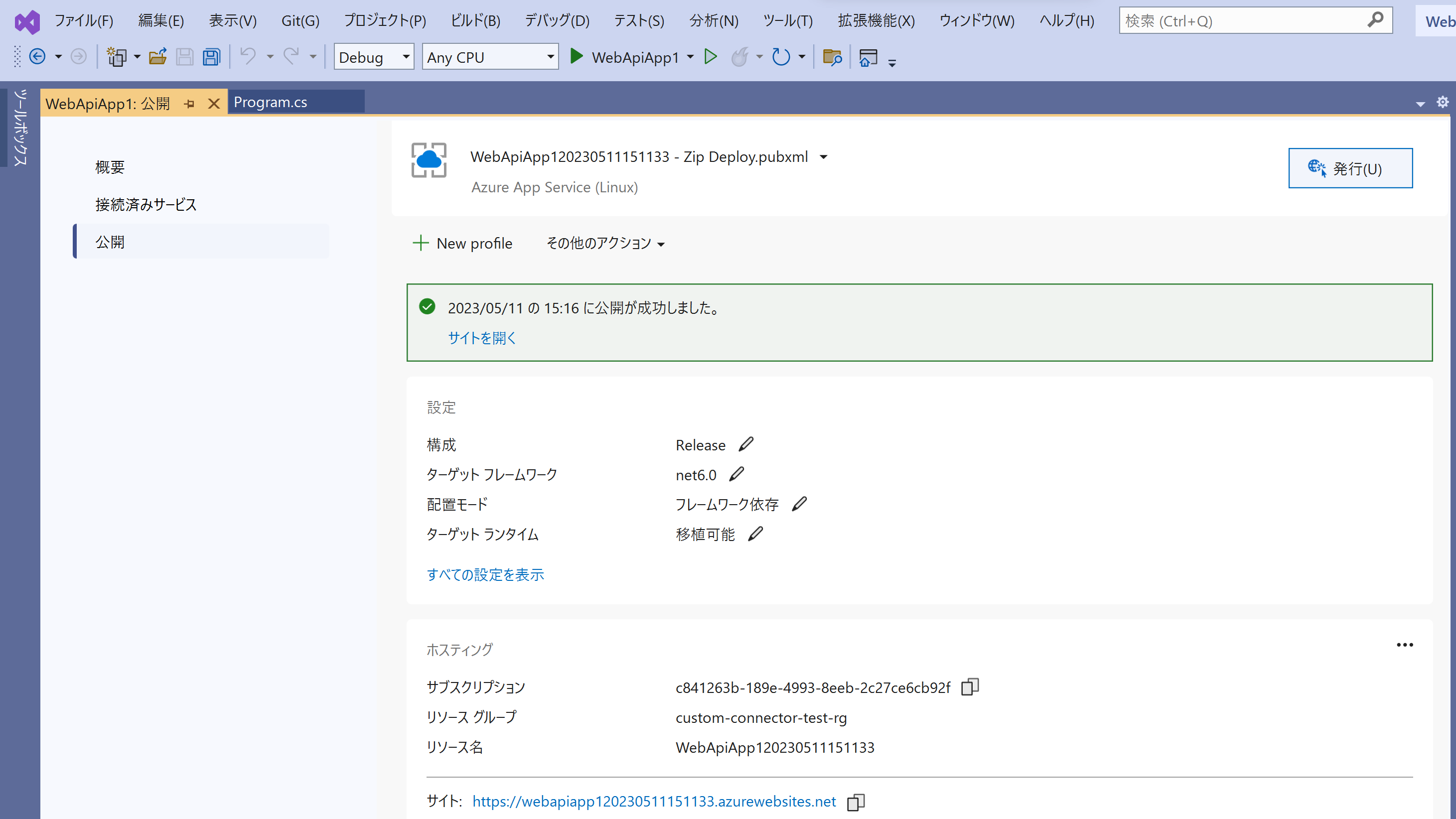
Task: Navigate backward with the back arrow
Action: 37,56
